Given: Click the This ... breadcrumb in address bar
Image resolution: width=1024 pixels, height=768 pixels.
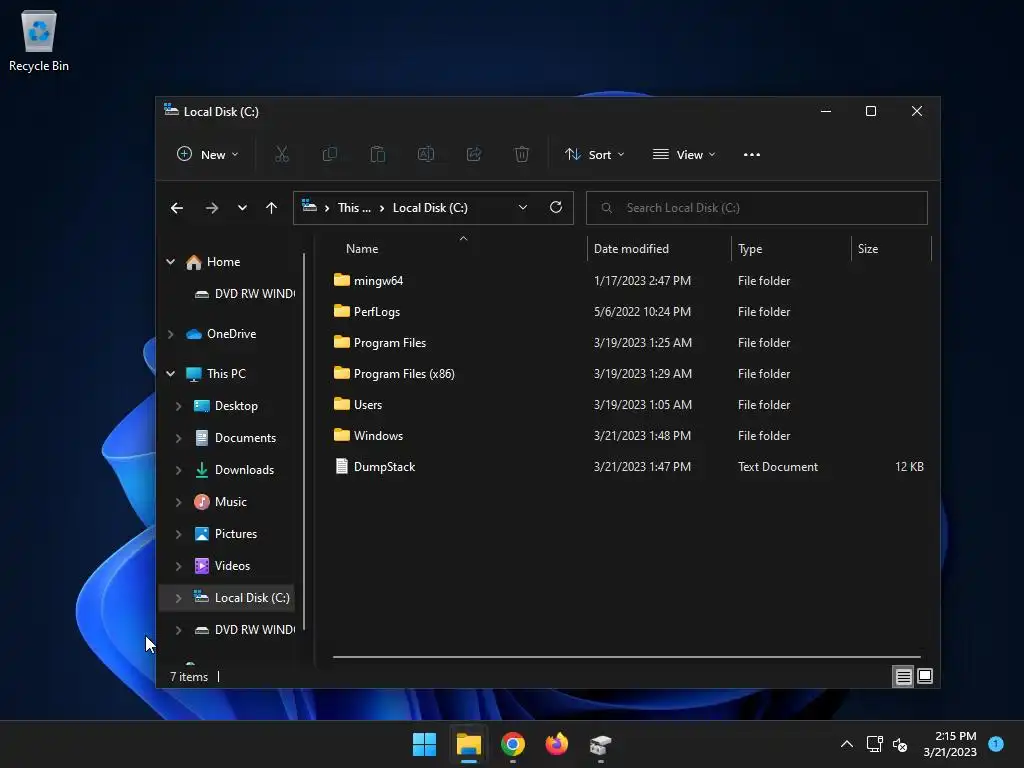Looking at the screenshot, I should pos(354,208).
